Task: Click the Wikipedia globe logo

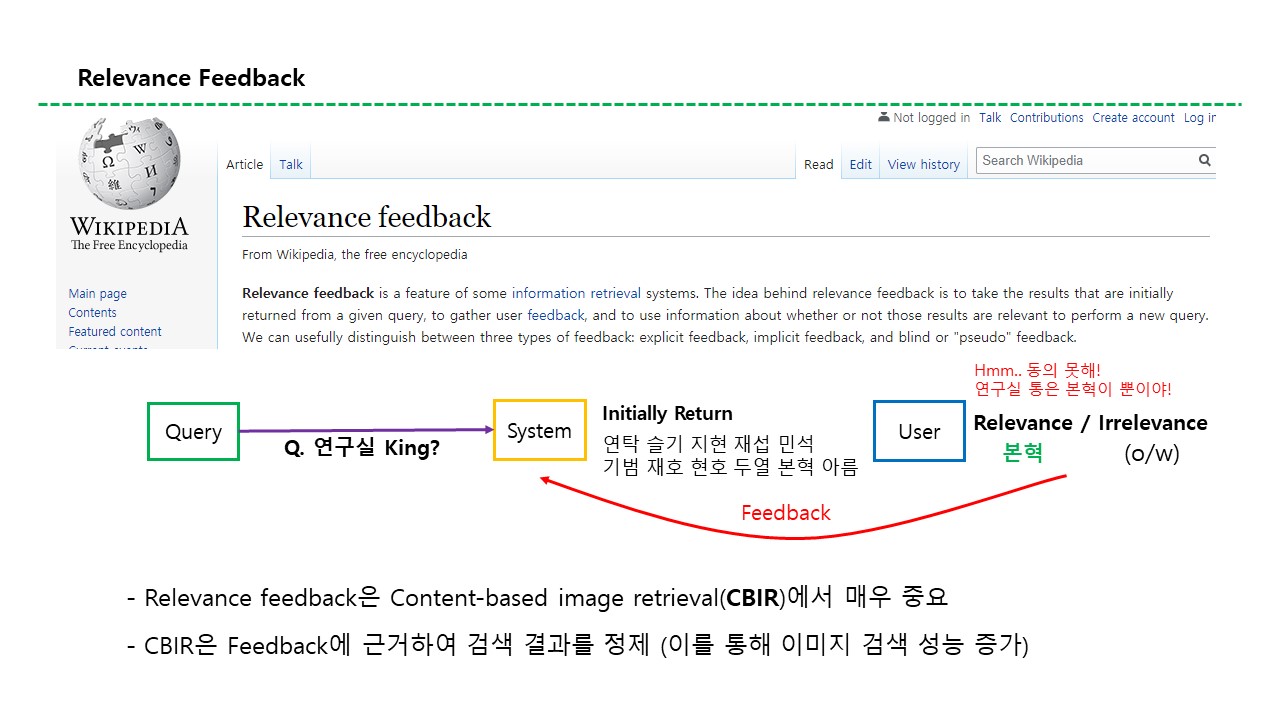Action: 130,164
